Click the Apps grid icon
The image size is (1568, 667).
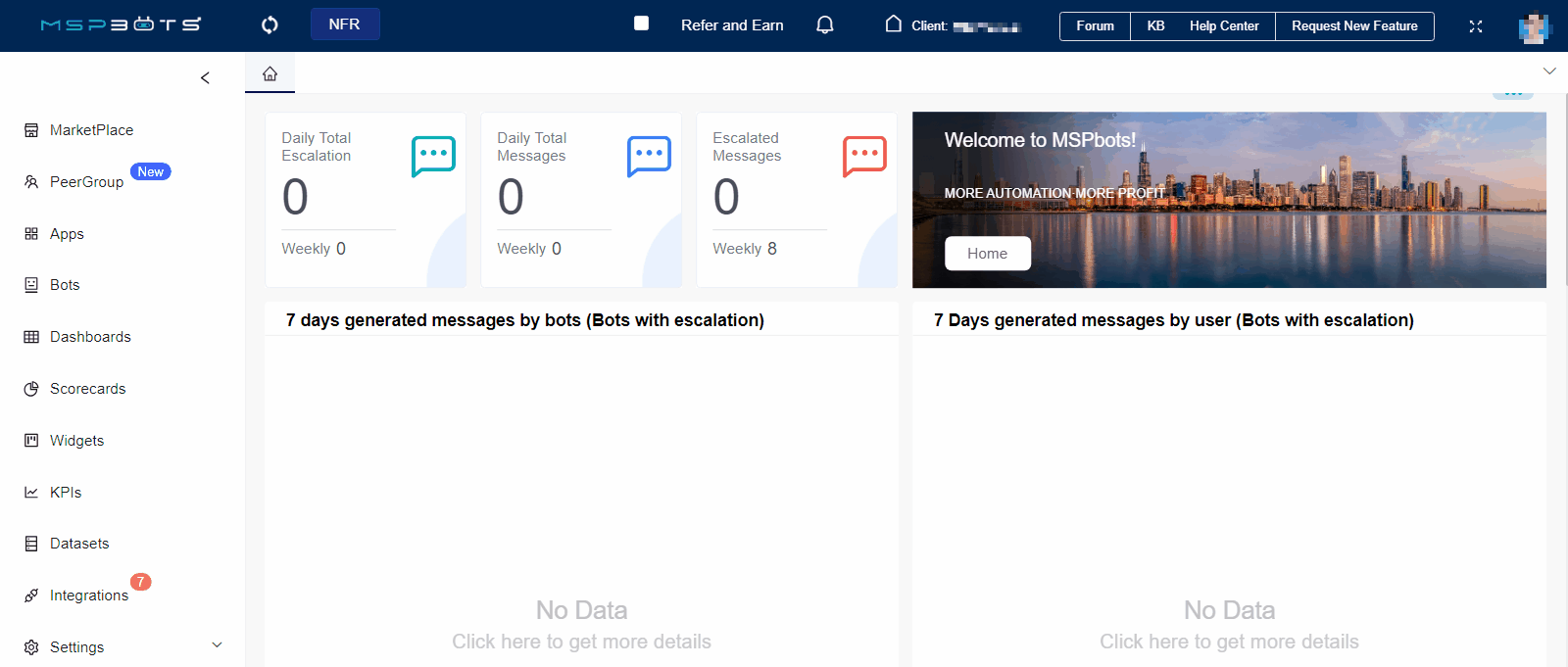(x=31, y=234)
